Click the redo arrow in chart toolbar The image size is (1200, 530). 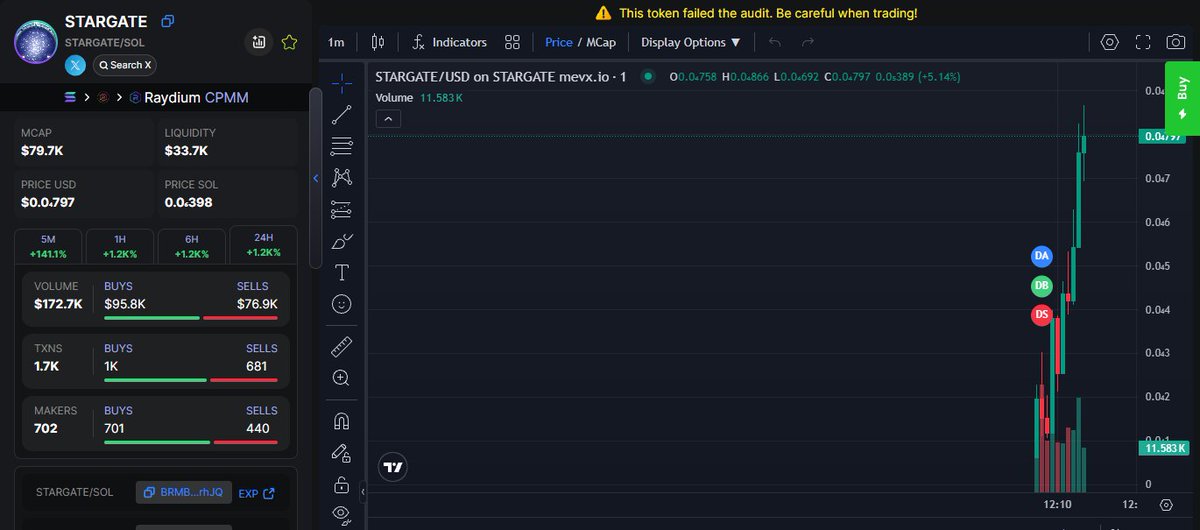pos(808,42)
